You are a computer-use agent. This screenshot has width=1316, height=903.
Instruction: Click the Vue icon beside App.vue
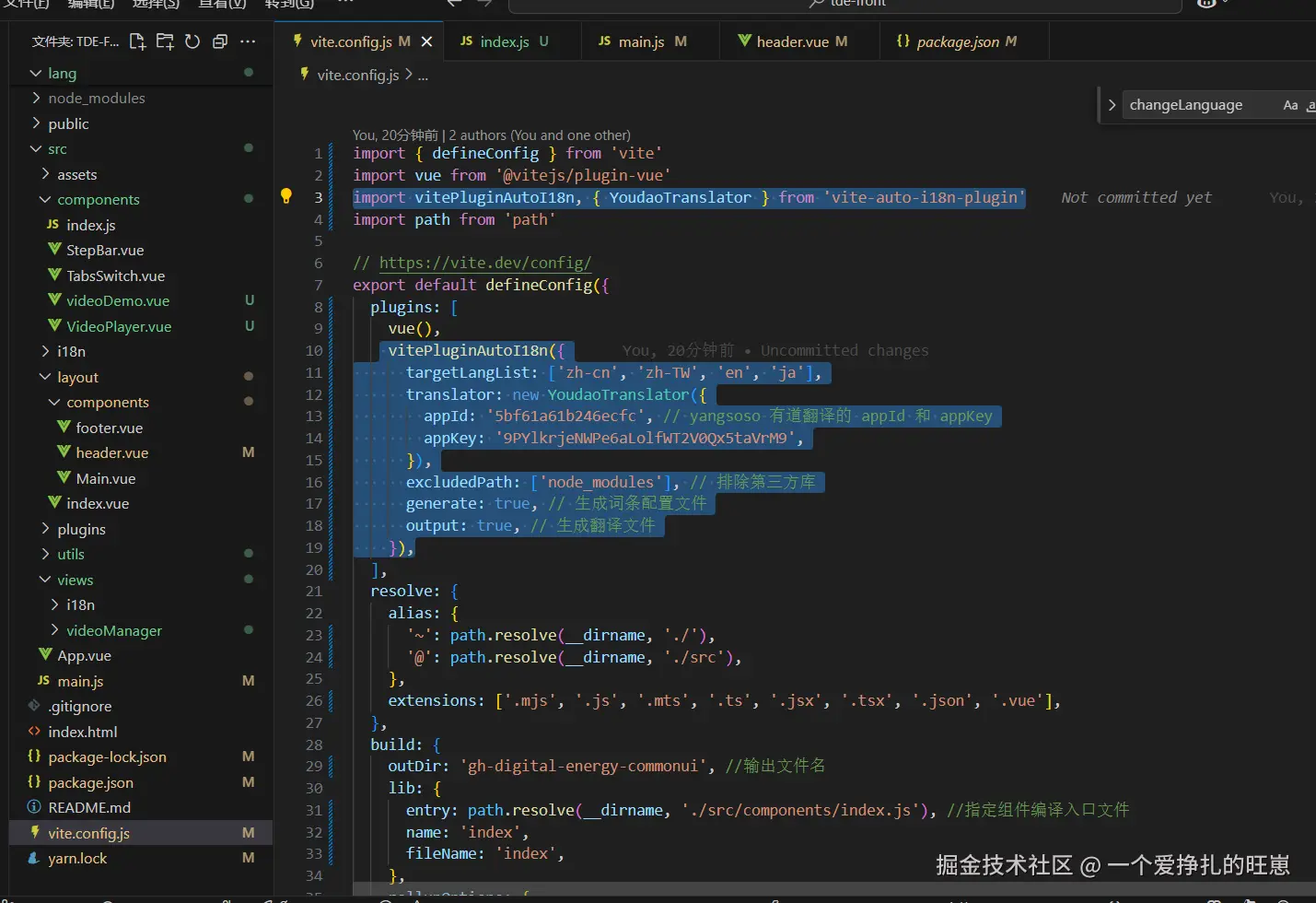[x=45, y=655]
